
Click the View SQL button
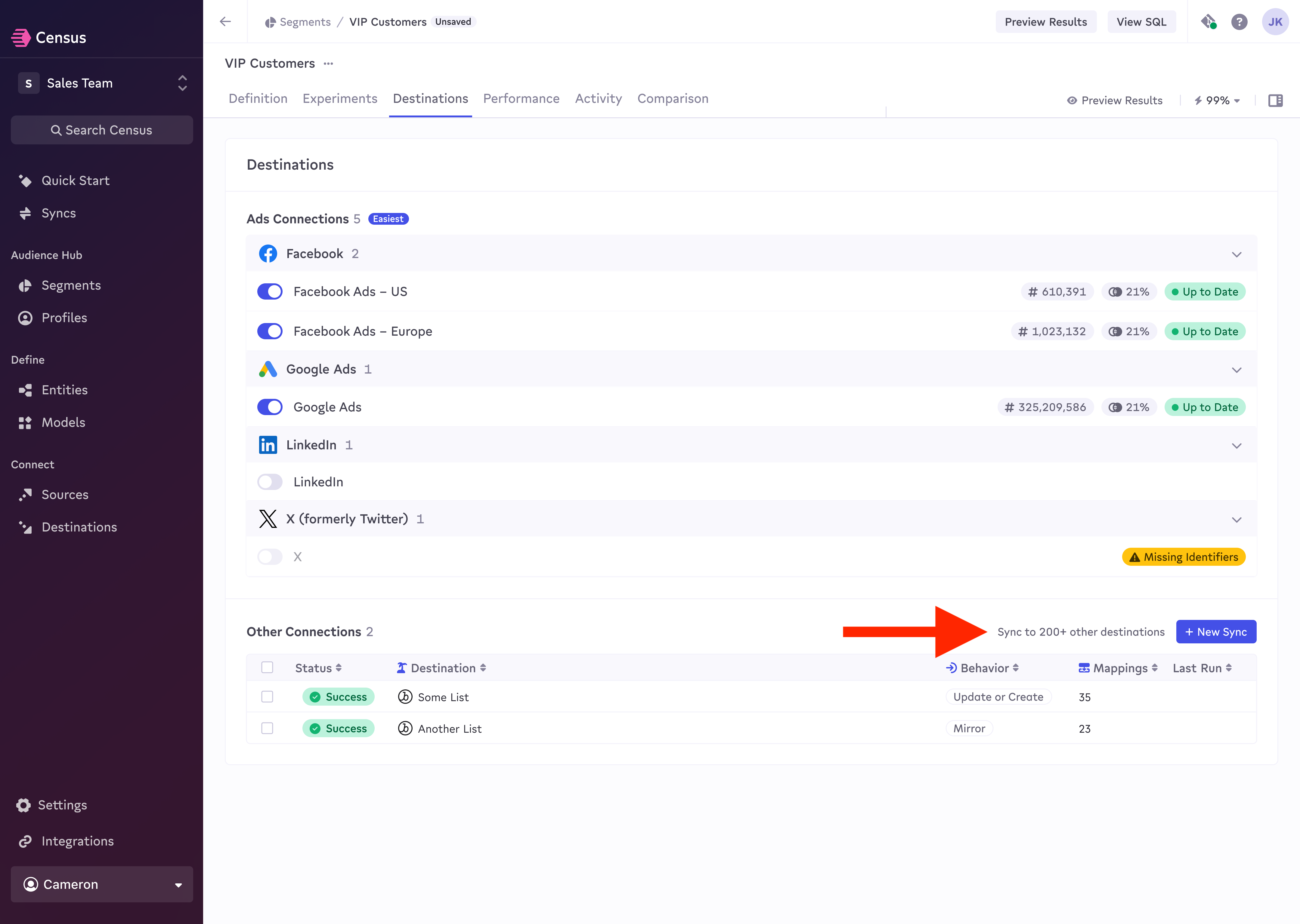pyautogui.click(x=1141, y=22)
